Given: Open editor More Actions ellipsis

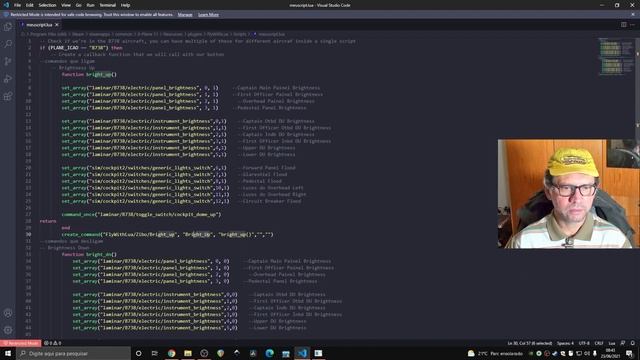Looking at the screenshot, I should pos(632,24).
